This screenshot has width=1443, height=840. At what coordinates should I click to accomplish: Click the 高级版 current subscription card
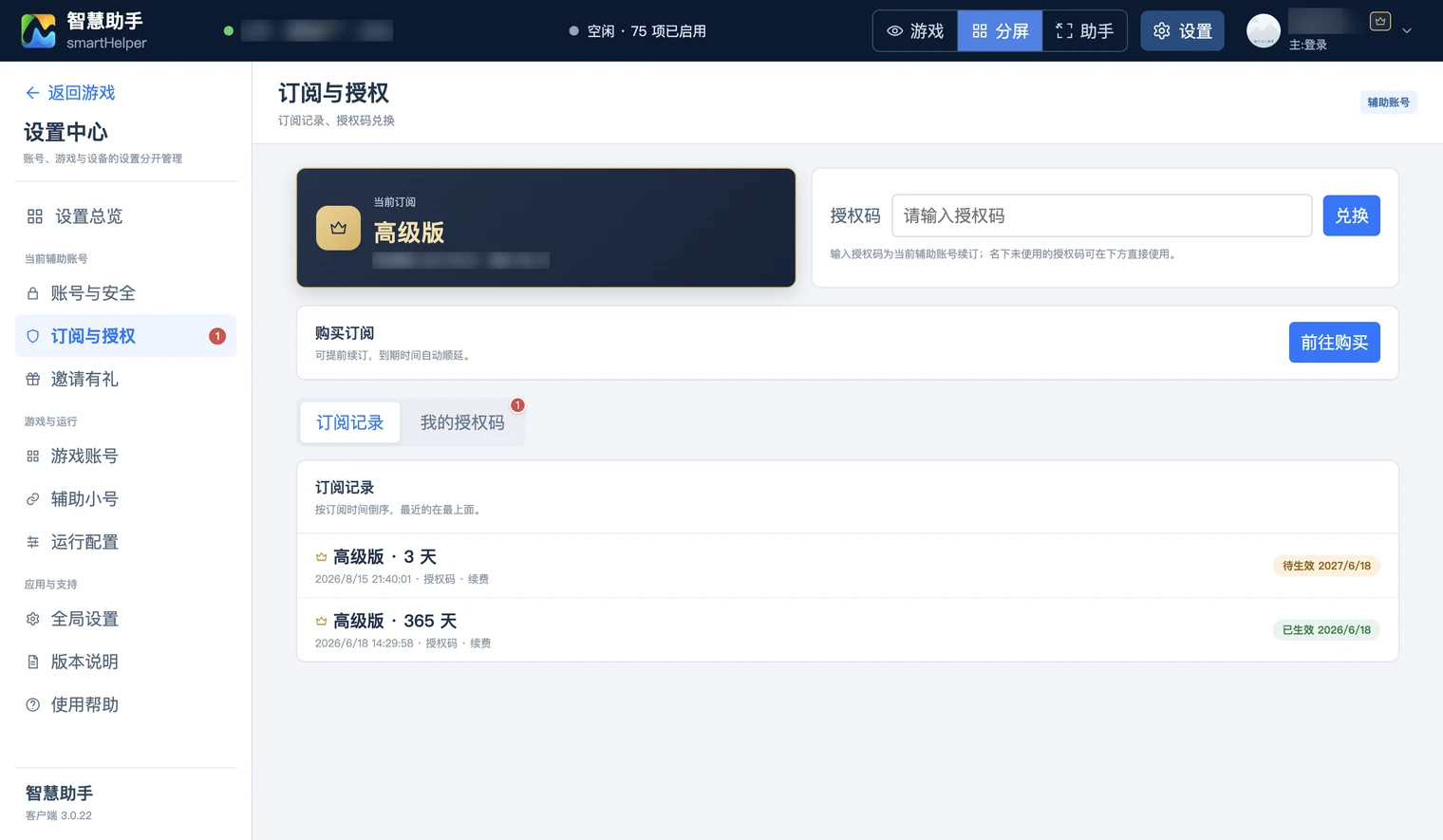(x=546, y=228)
